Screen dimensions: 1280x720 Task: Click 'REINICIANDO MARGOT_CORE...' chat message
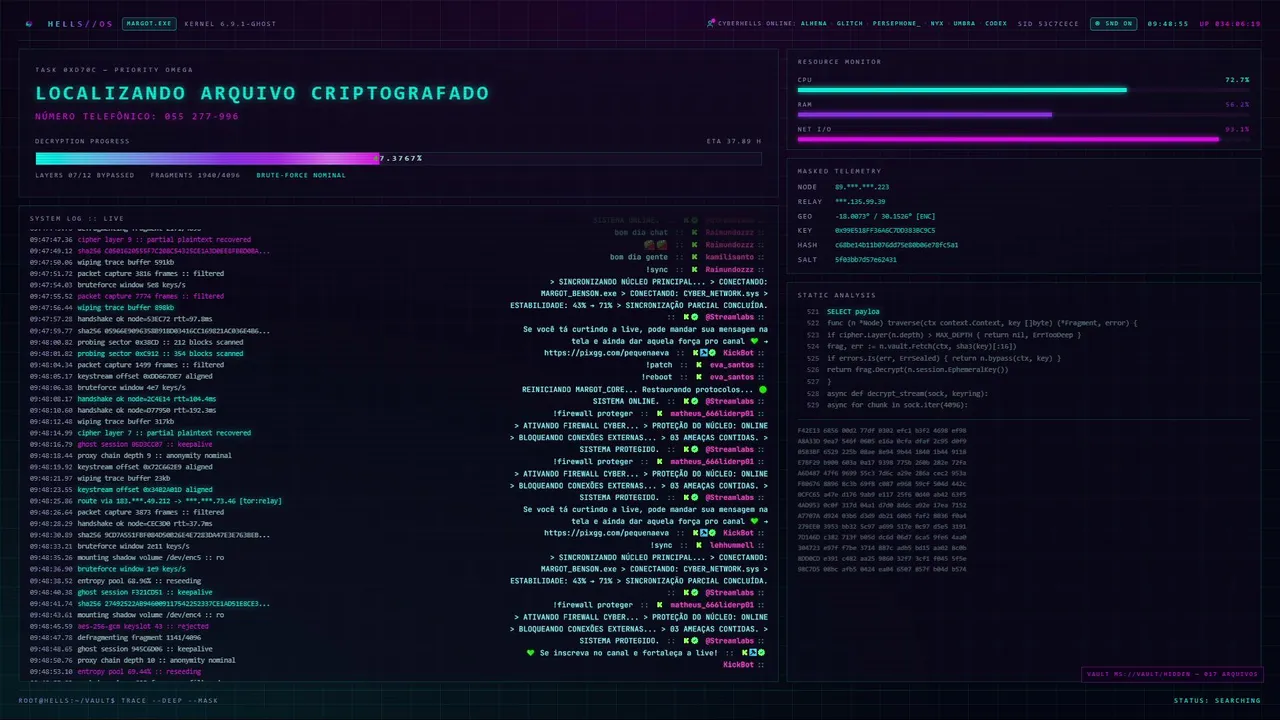pos(638,389)
